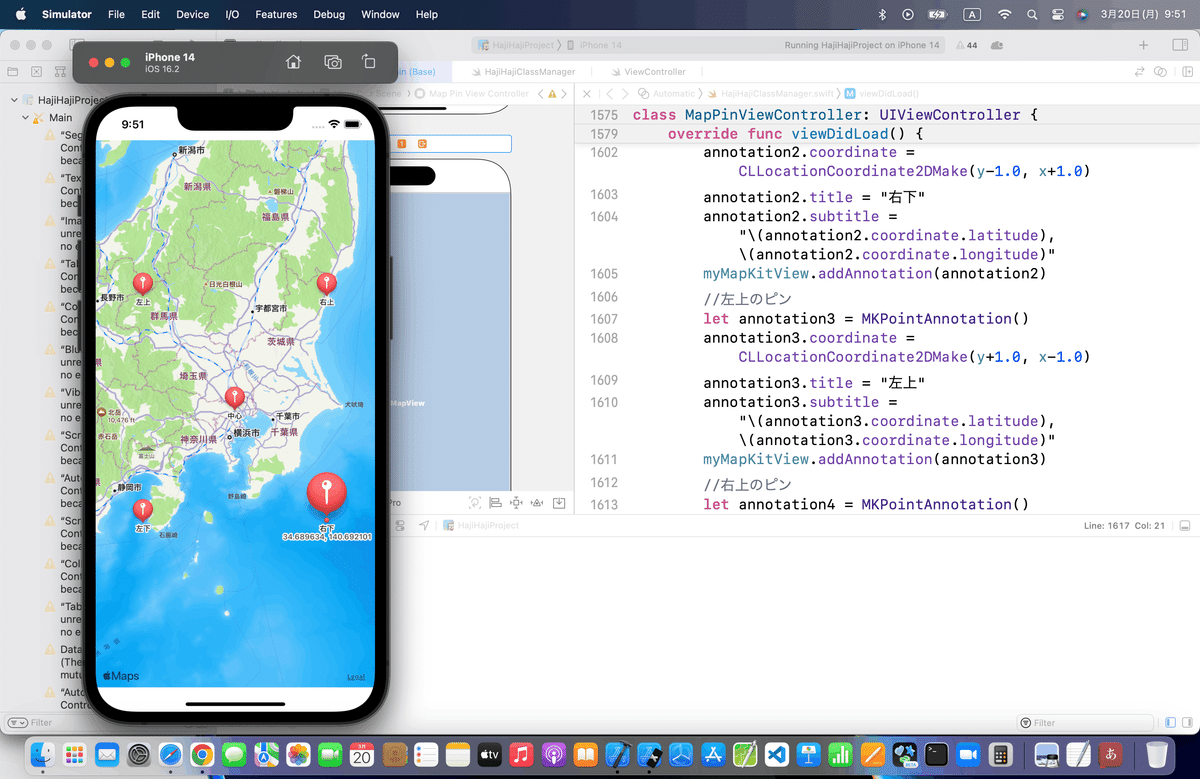Collapse Main storyboard issue group
Image resolution: width=1200 pixels, height=779 pixels.
pyautogui.click(x=26, y=118)
